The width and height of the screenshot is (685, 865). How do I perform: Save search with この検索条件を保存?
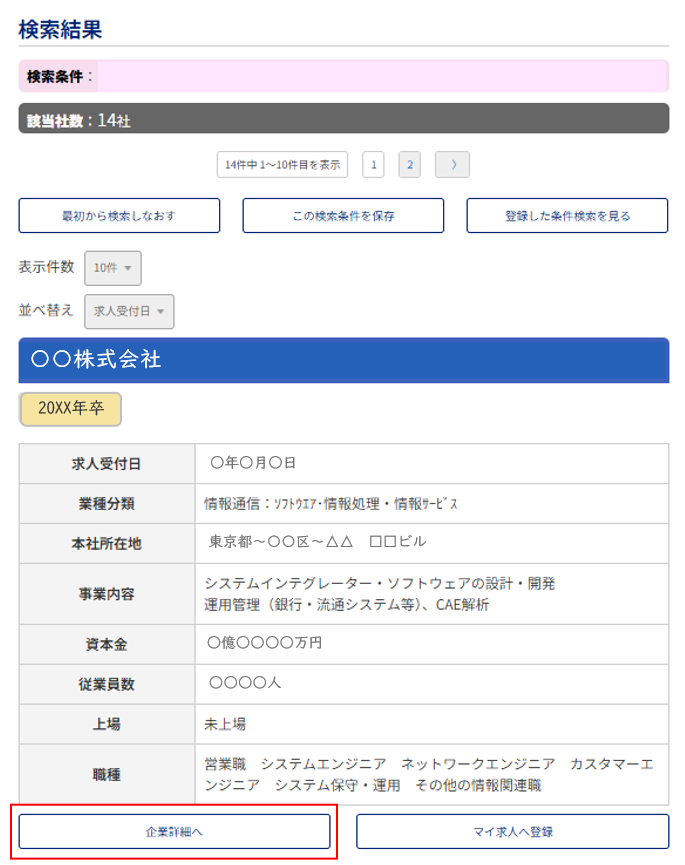343,216
